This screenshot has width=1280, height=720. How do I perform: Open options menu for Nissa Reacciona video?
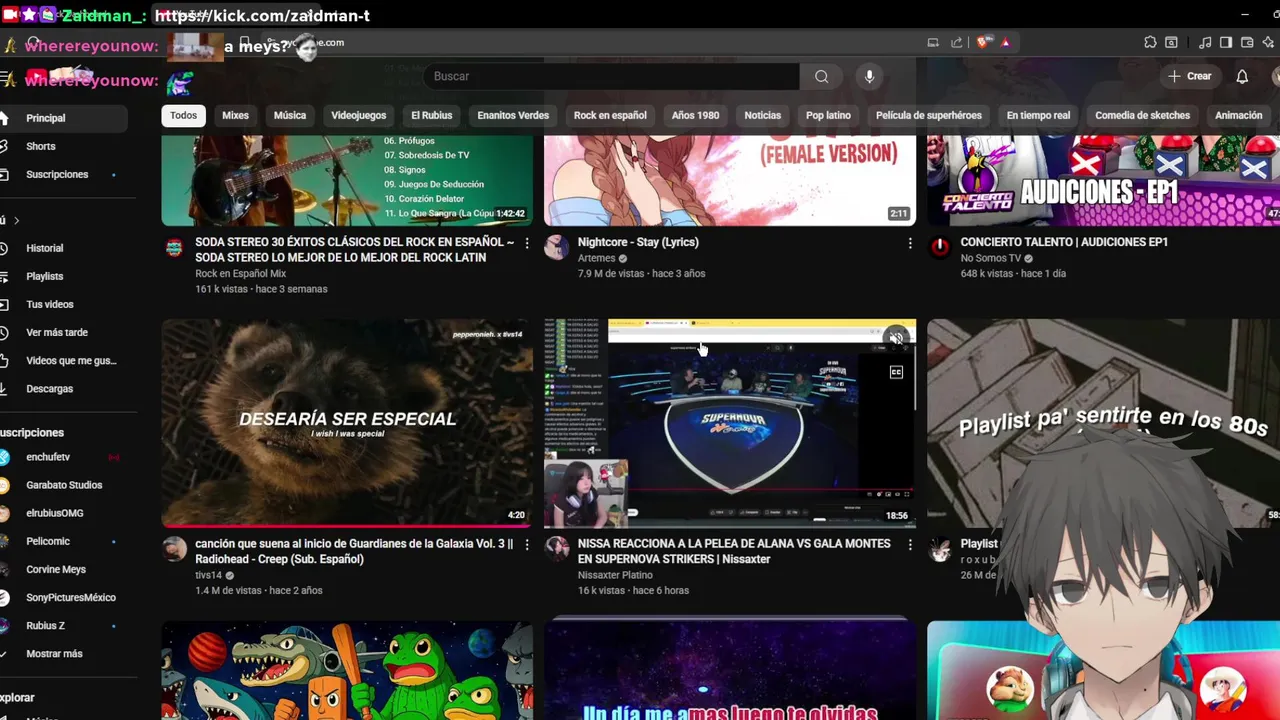tap(909, 545)
